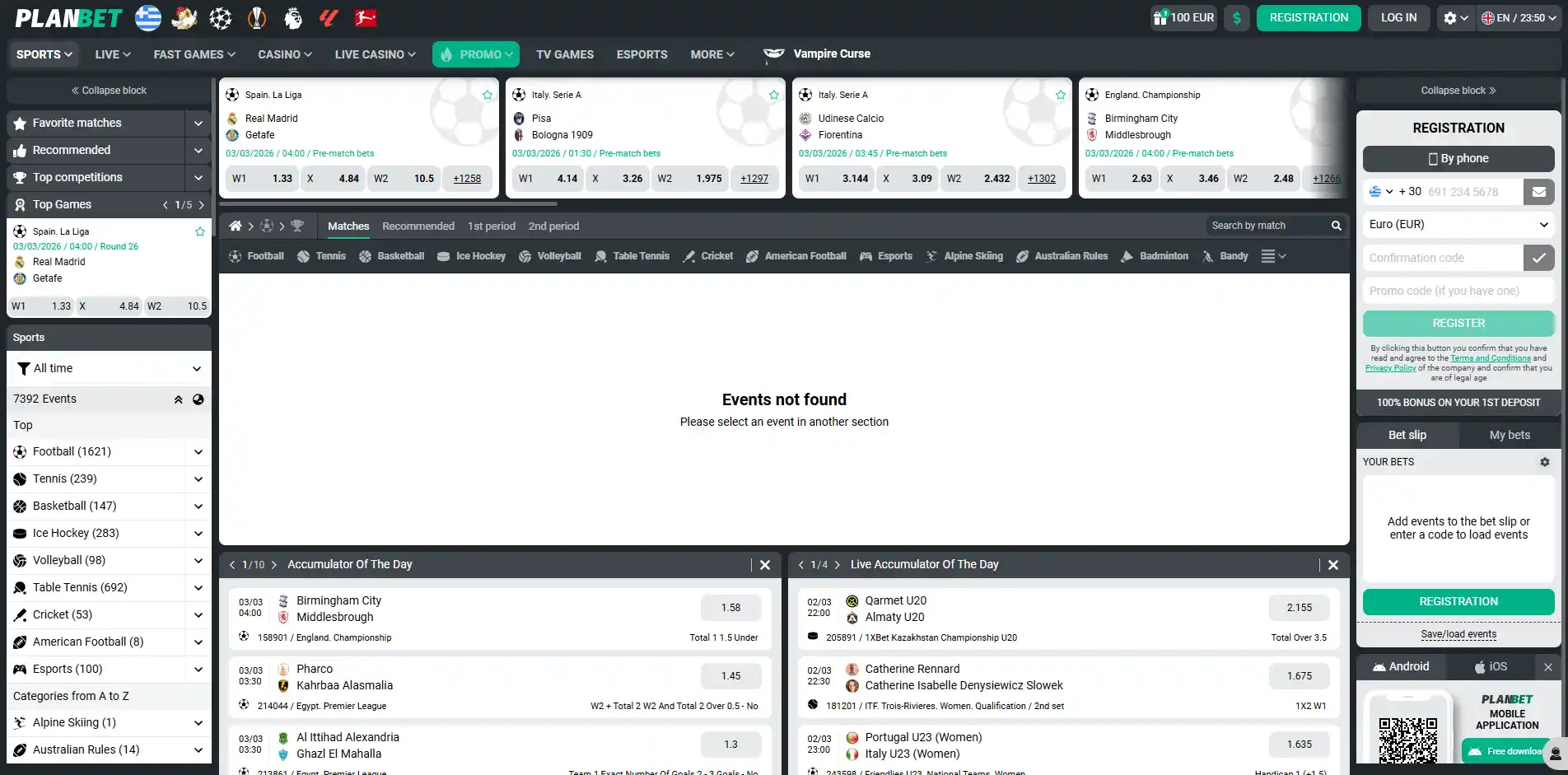Open the more sports list menu

pyautogui.click(x=1273, y=256)
